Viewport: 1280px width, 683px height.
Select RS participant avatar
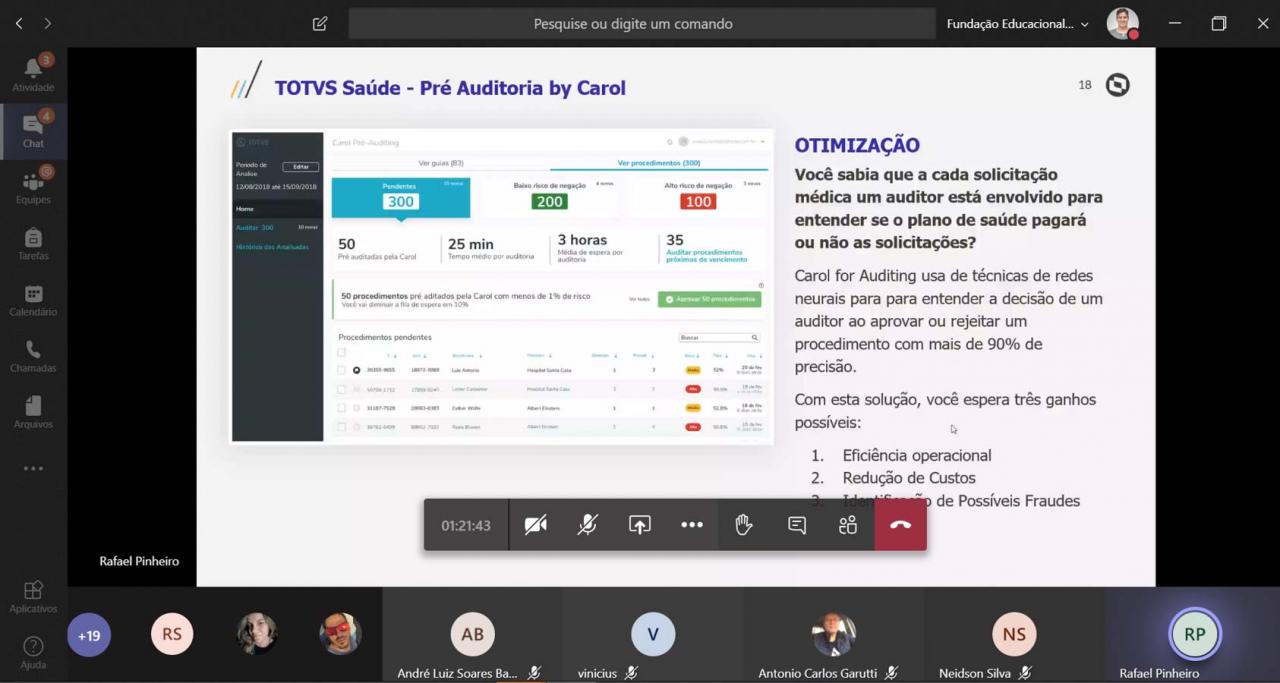[x=172, y=634]
